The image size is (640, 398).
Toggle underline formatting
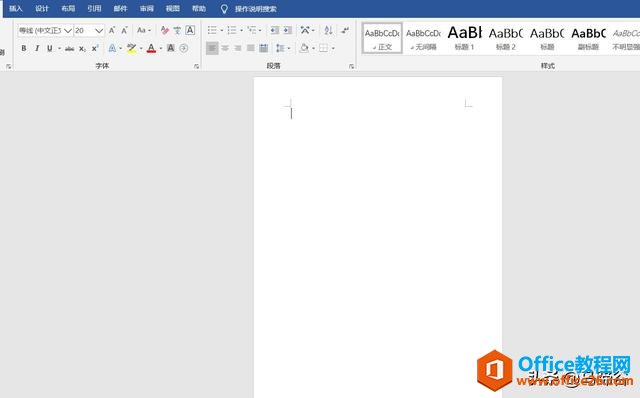(49, 49)
